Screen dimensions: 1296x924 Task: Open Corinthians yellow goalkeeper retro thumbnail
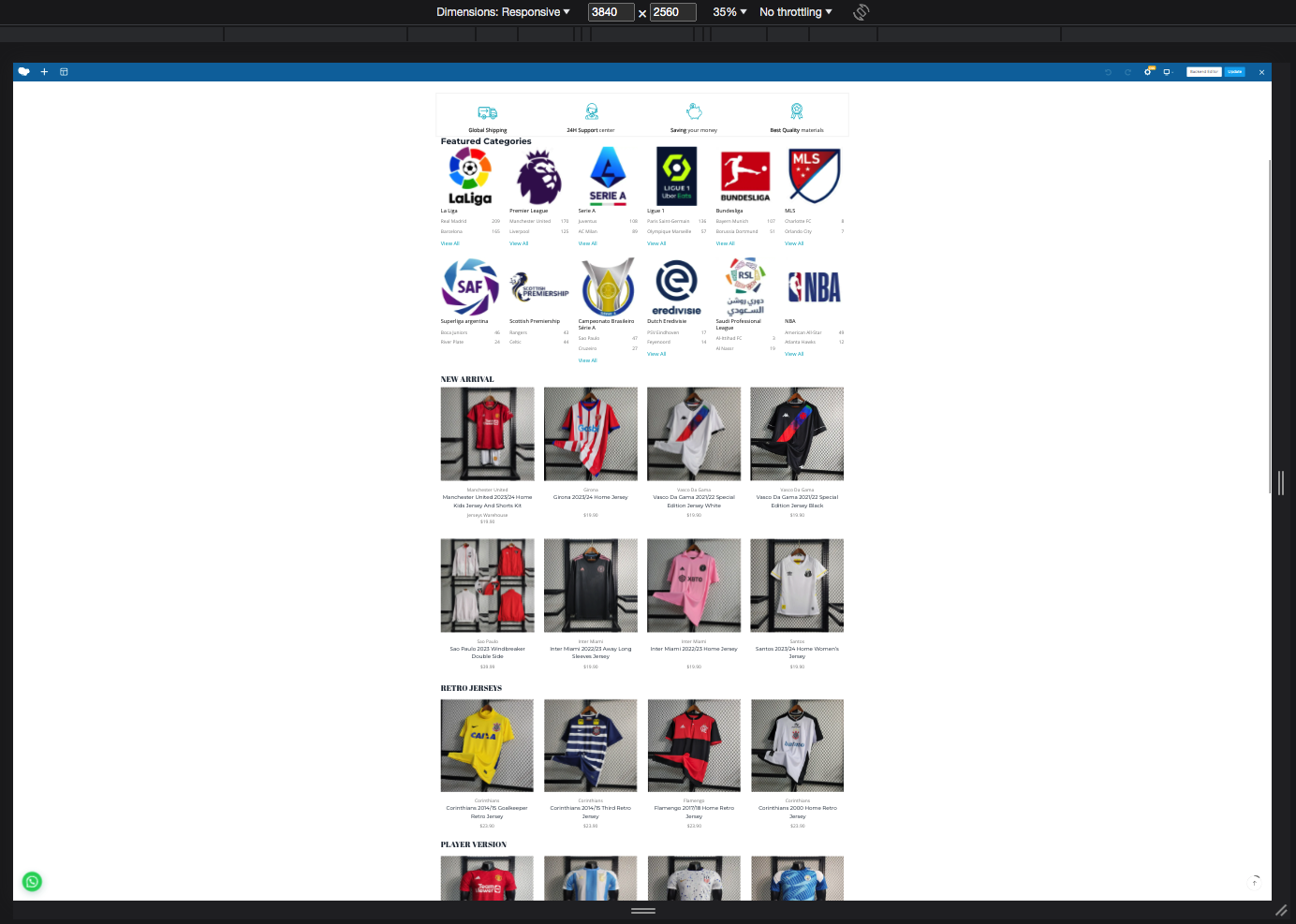point(487,746)
